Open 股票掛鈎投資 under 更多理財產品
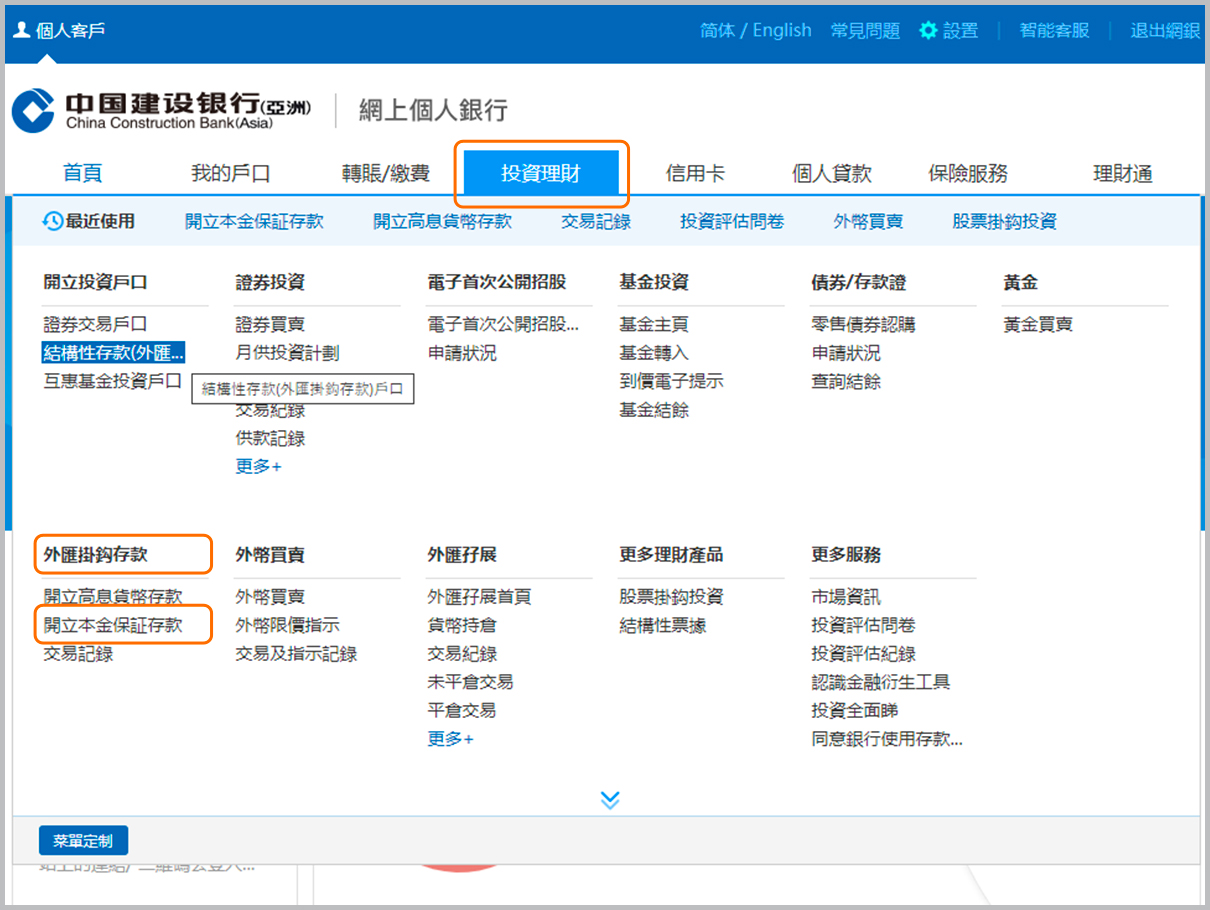The image size is (1210, 910). (671, 597)
